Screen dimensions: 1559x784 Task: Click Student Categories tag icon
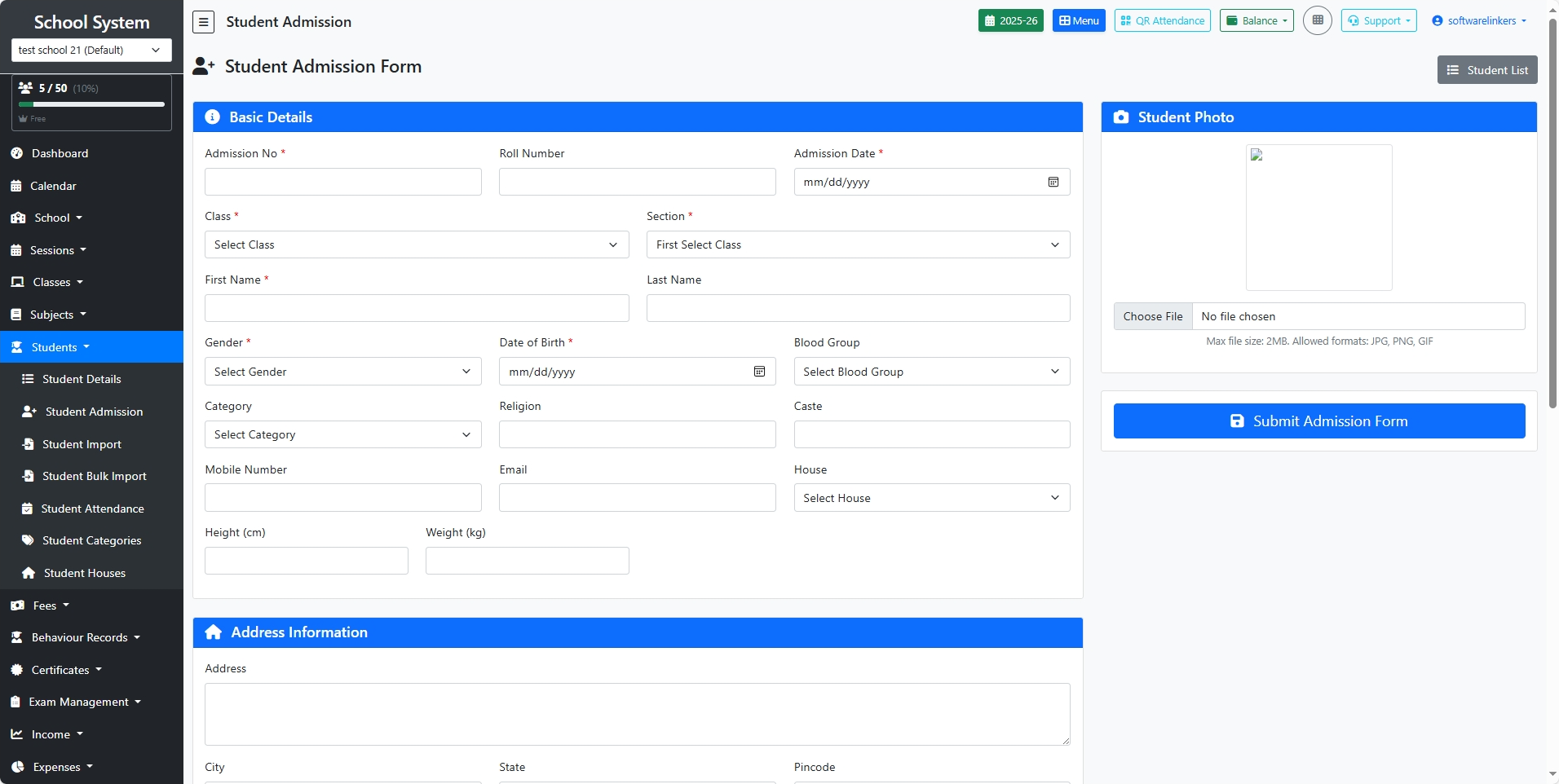[28, 540]
